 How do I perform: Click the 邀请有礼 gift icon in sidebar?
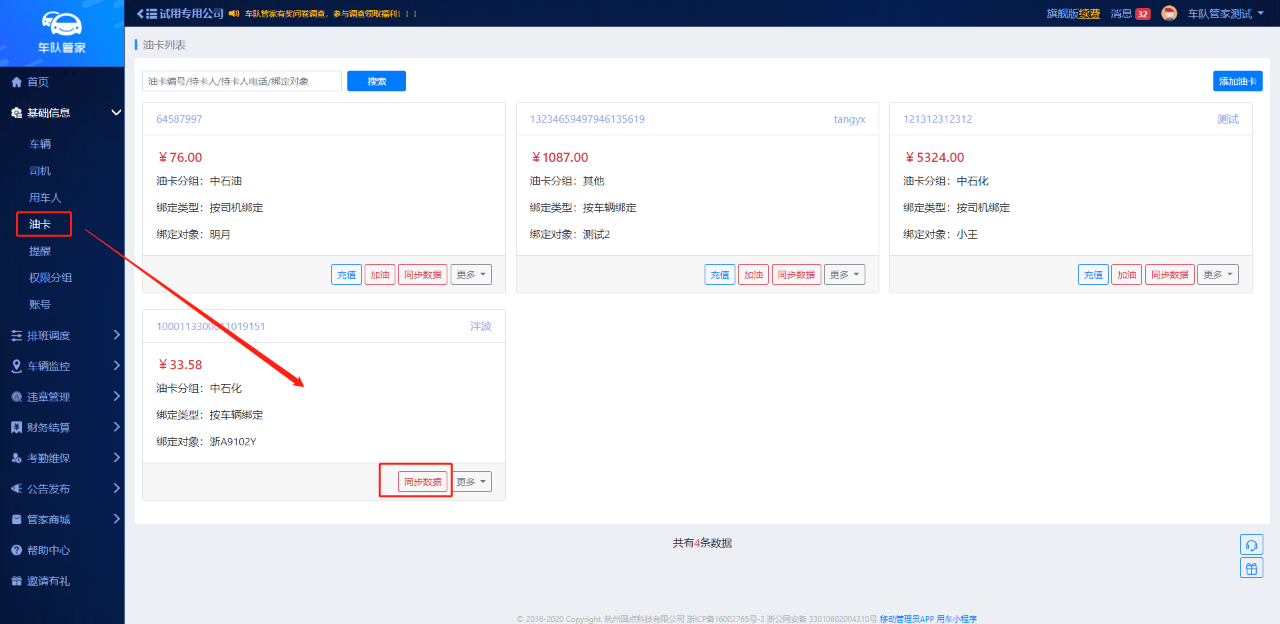coord(16,581)
